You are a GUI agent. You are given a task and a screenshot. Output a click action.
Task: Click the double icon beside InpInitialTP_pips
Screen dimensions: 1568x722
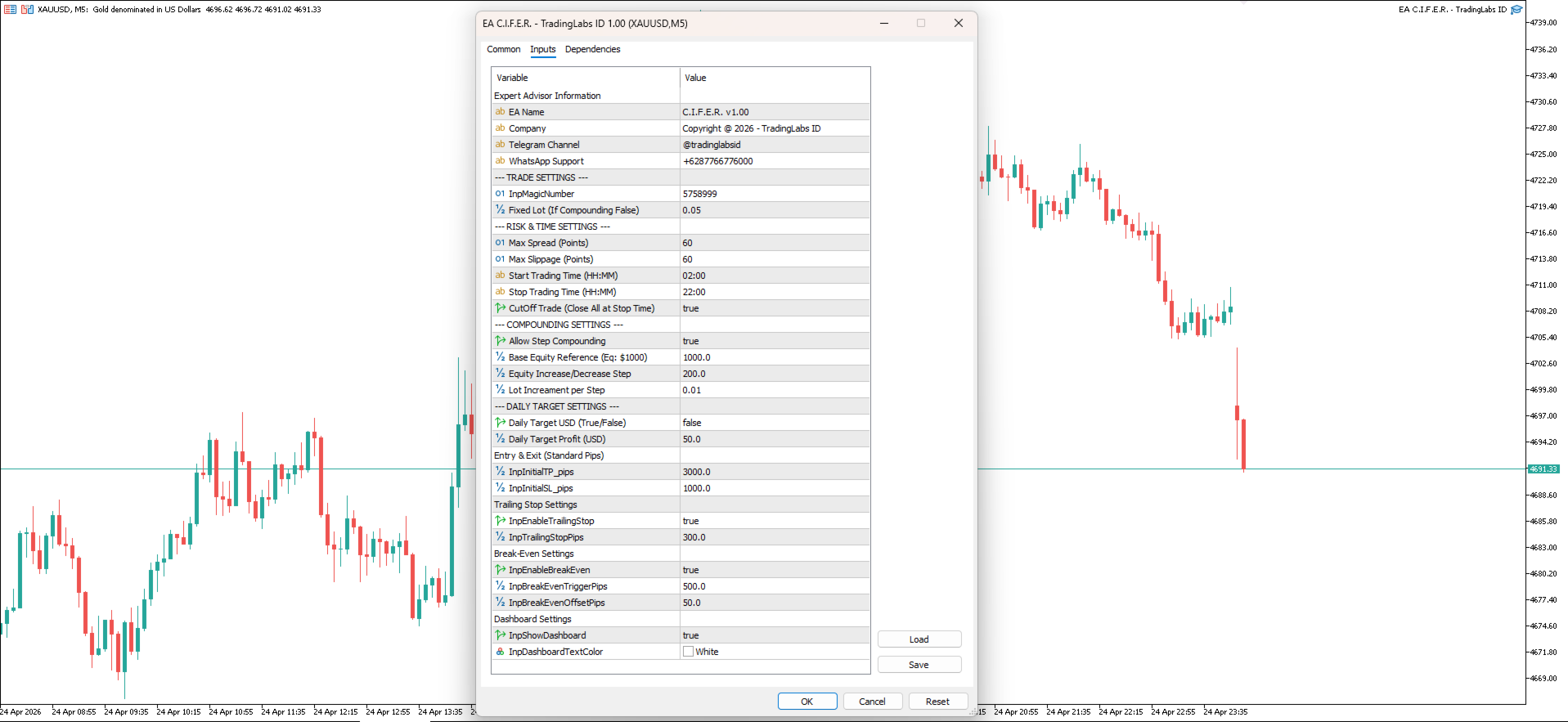pos(500,472)
